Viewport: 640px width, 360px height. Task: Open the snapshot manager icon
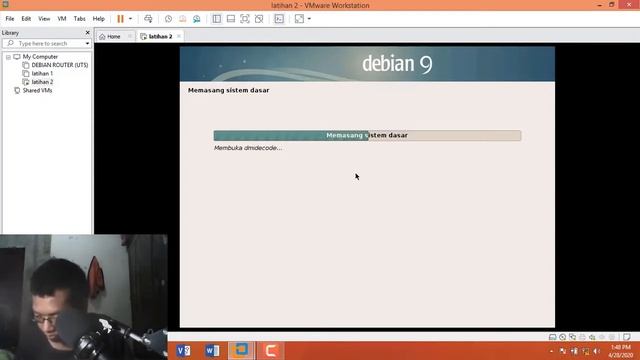(x=197, y=19)
